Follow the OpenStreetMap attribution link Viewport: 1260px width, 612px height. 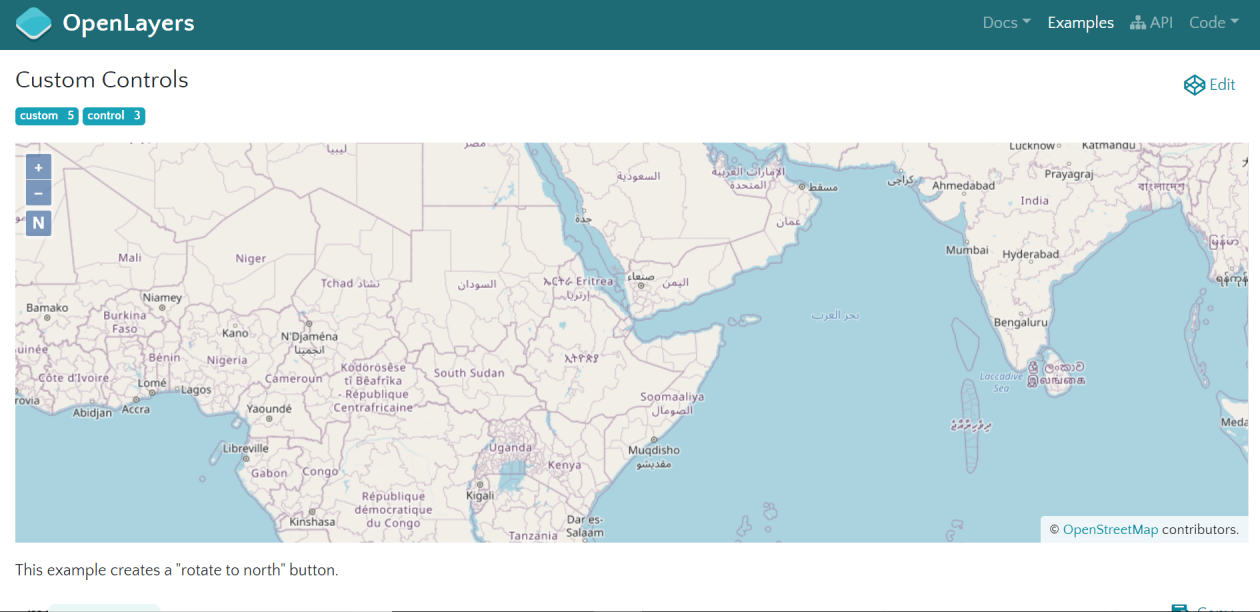coord(1111,529)
